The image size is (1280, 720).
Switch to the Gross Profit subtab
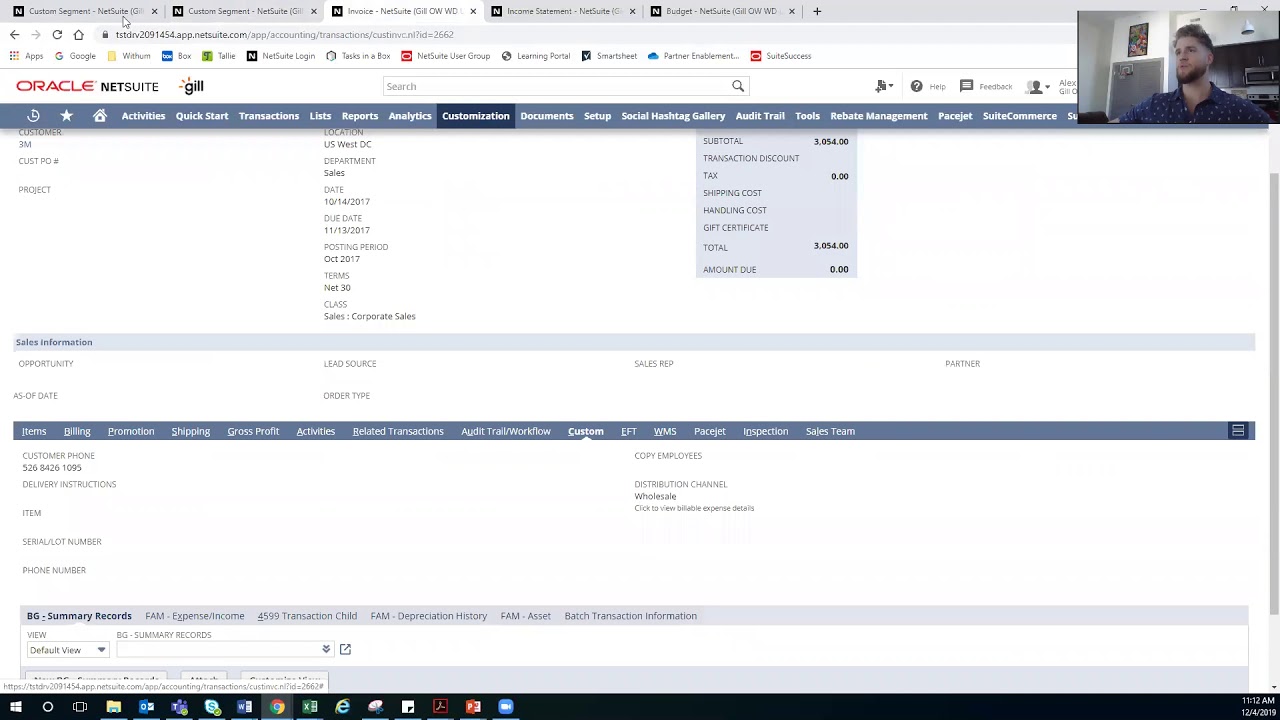pos(253,431)
